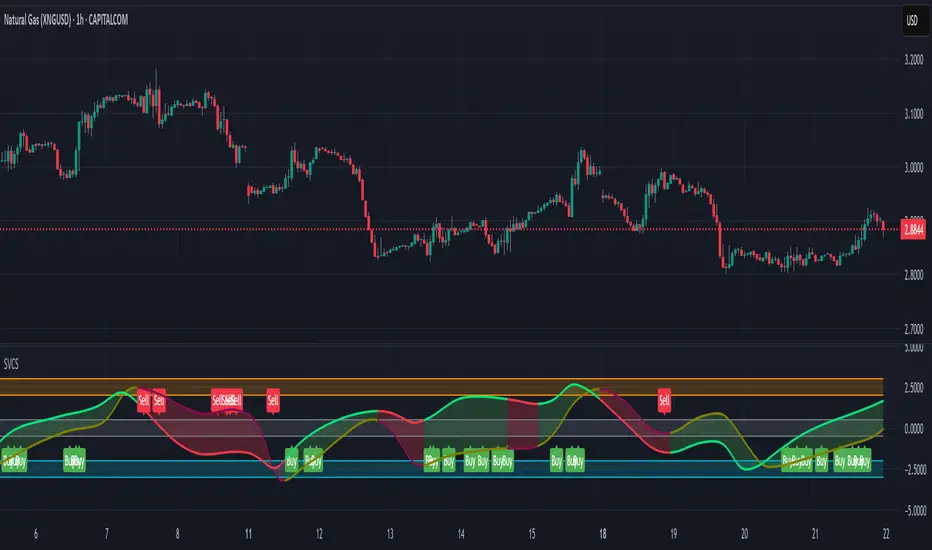Click the 3.2000 price axis label
The width and height of the screenshot is (932, 550).
914,59
